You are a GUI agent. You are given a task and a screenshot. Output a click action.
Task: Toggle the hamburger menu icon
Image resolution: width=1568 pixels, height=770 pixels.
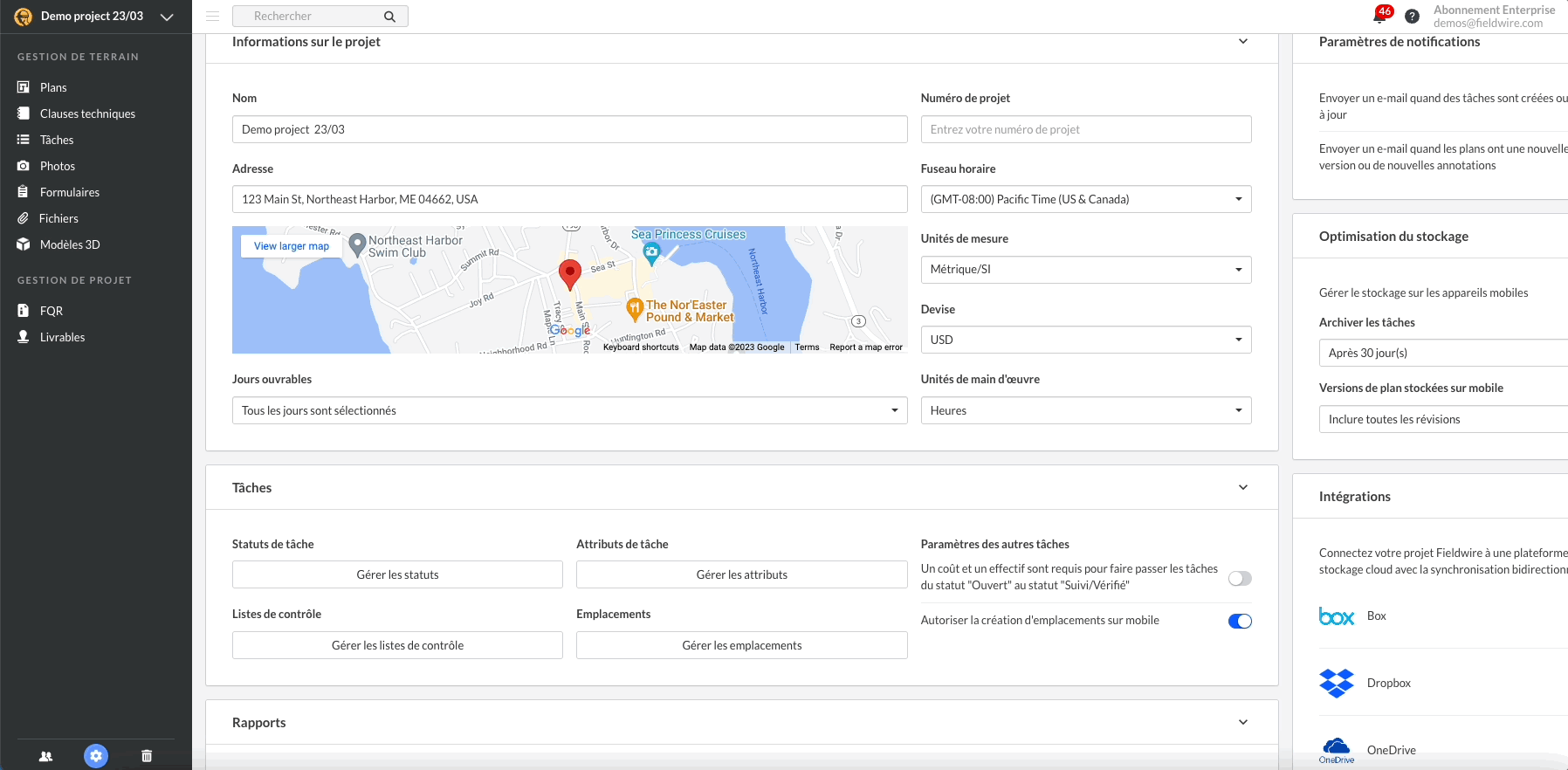tap(212, 16)
